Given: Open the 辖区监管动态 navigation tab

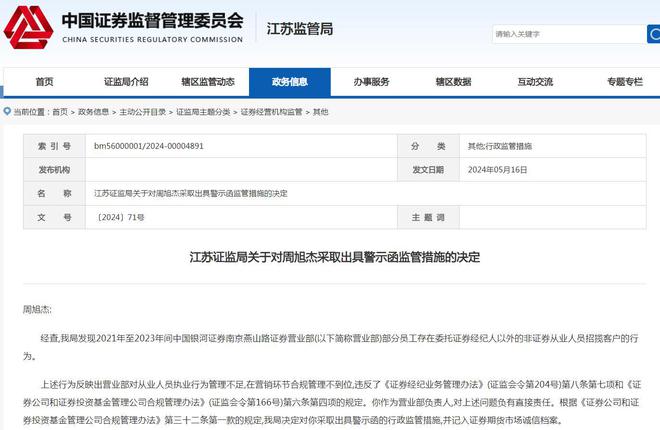Looking at the screenshot, I should click(208, 82).
